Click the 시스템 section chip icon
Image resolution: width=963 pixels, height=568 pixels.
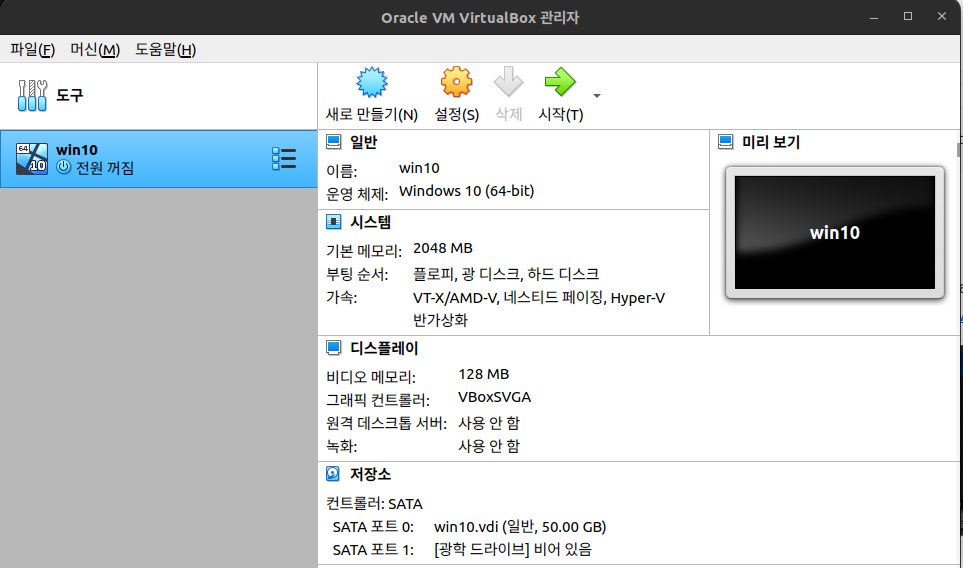click(x=333, y=222)
